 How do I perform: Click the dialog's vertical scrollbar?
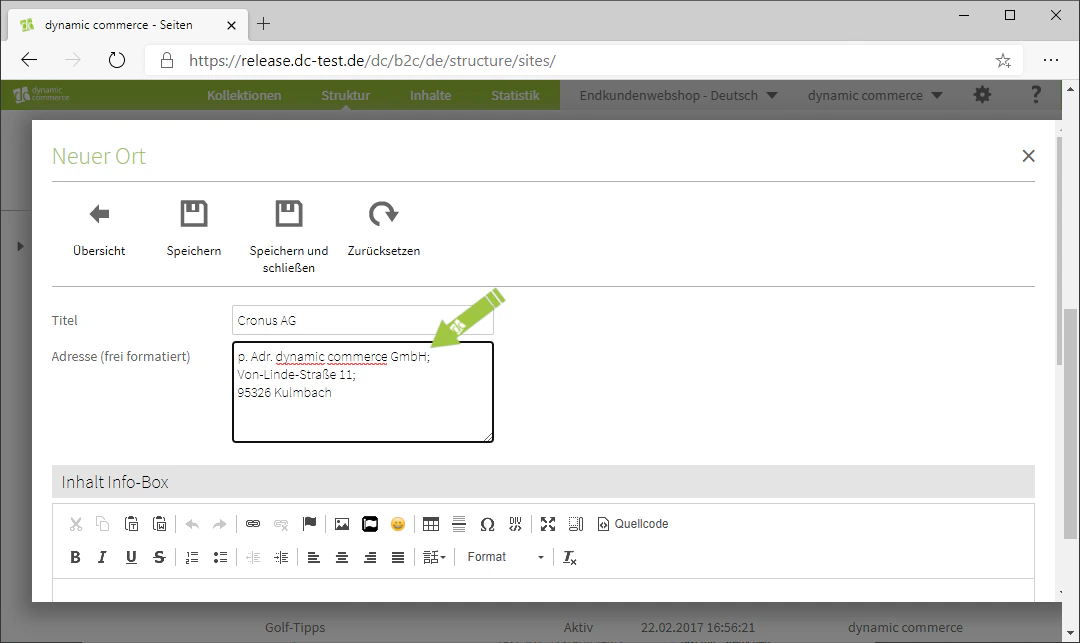[x=1058, y=249]
